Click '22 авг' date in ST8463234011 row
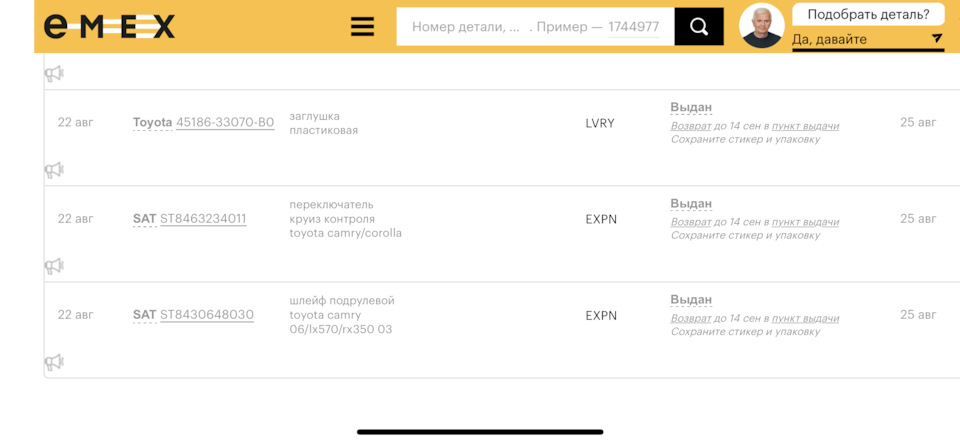The height and width of the screenshot is (444, 960). (76, 218)
